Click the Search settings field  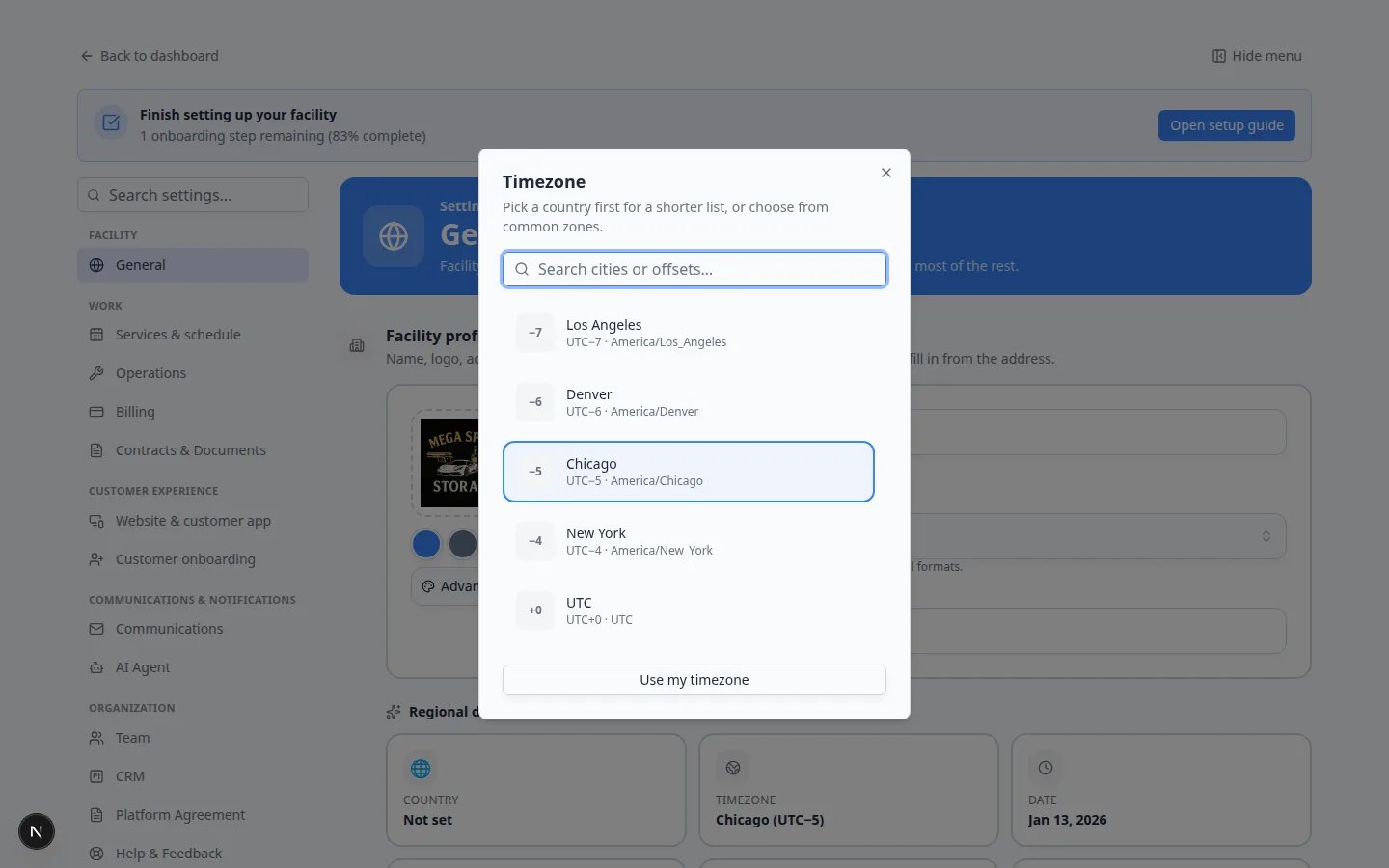click(193, 195)
